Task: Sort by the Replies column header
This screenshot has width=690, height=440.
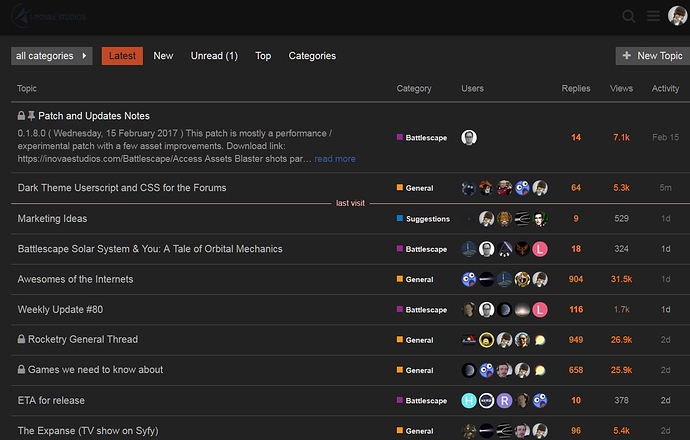Action: click(x=576, y=88)
